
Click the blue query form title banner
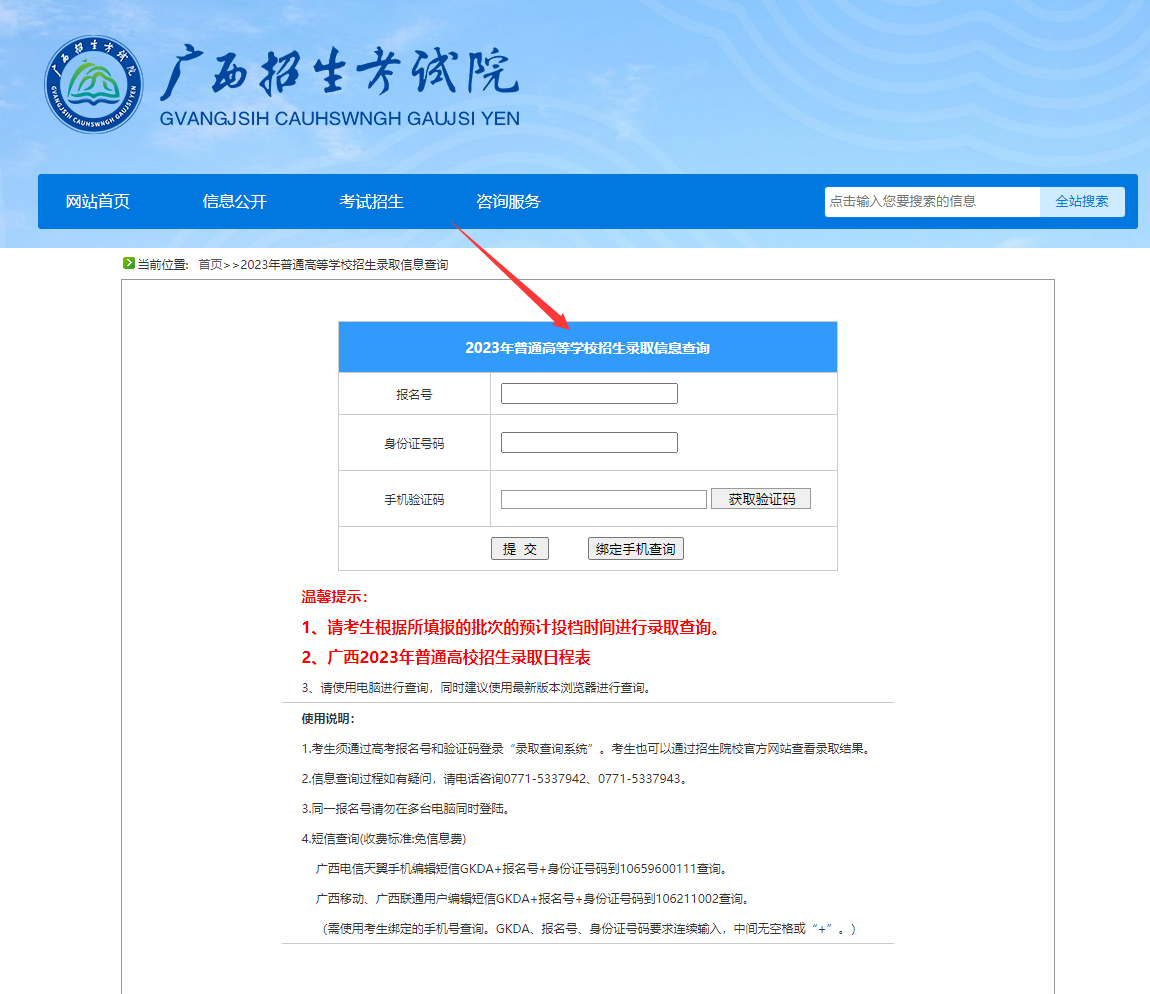(x=588, y=346)
